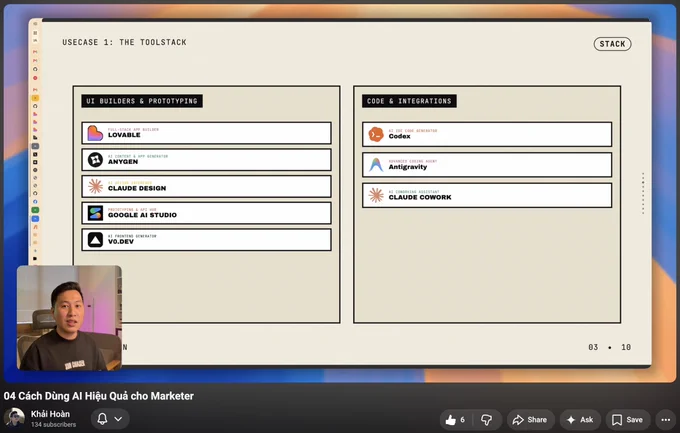Click the Claude Cowork starburst icon
The image size is (680, 433).
click(x=376, y=195)
